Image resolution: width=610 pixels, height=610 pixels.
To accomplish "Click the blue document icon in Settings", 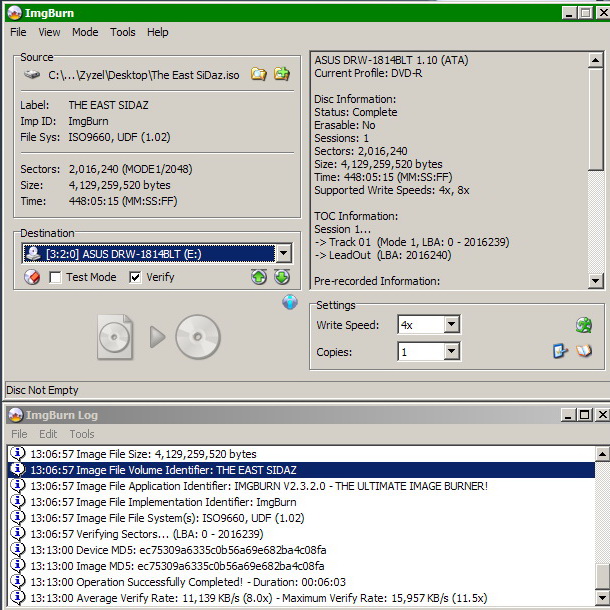I will (x=560, y=351).
